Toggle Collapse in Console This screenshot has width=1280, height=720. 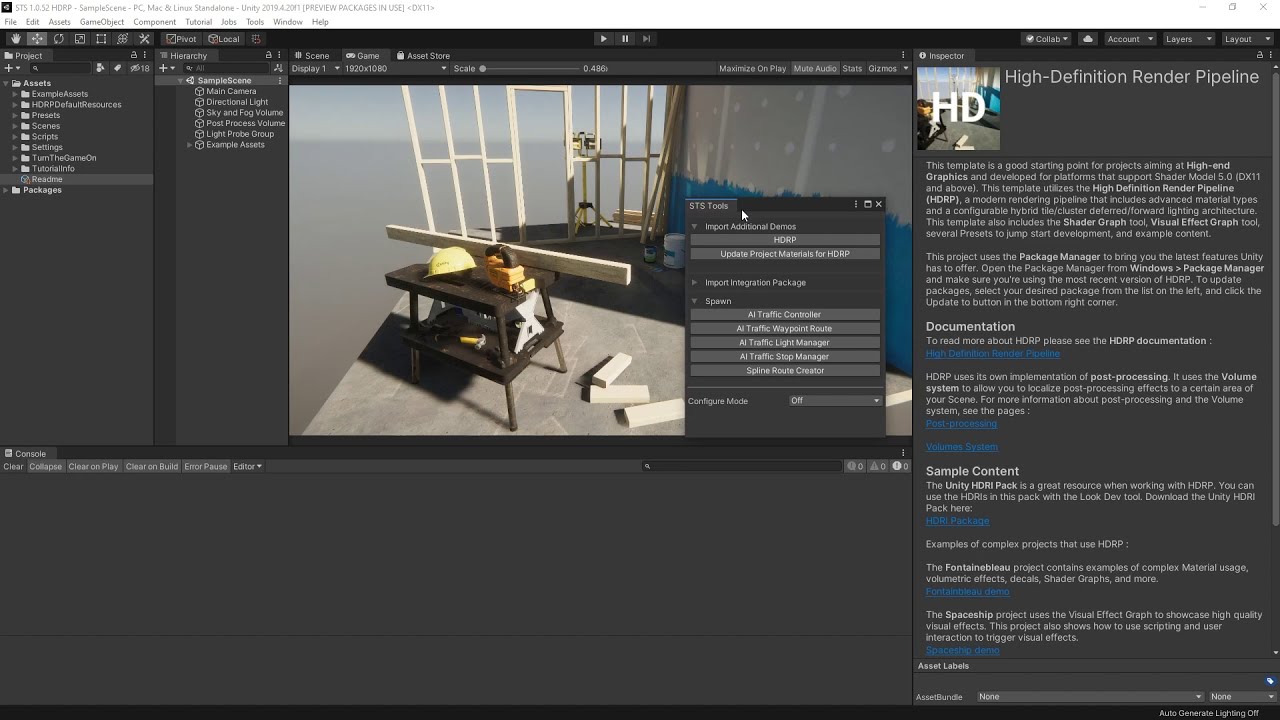point(45,467)
